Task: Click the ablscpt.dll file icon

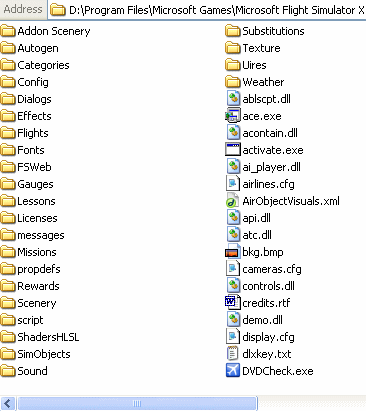Action: click(x=233, y=99)
